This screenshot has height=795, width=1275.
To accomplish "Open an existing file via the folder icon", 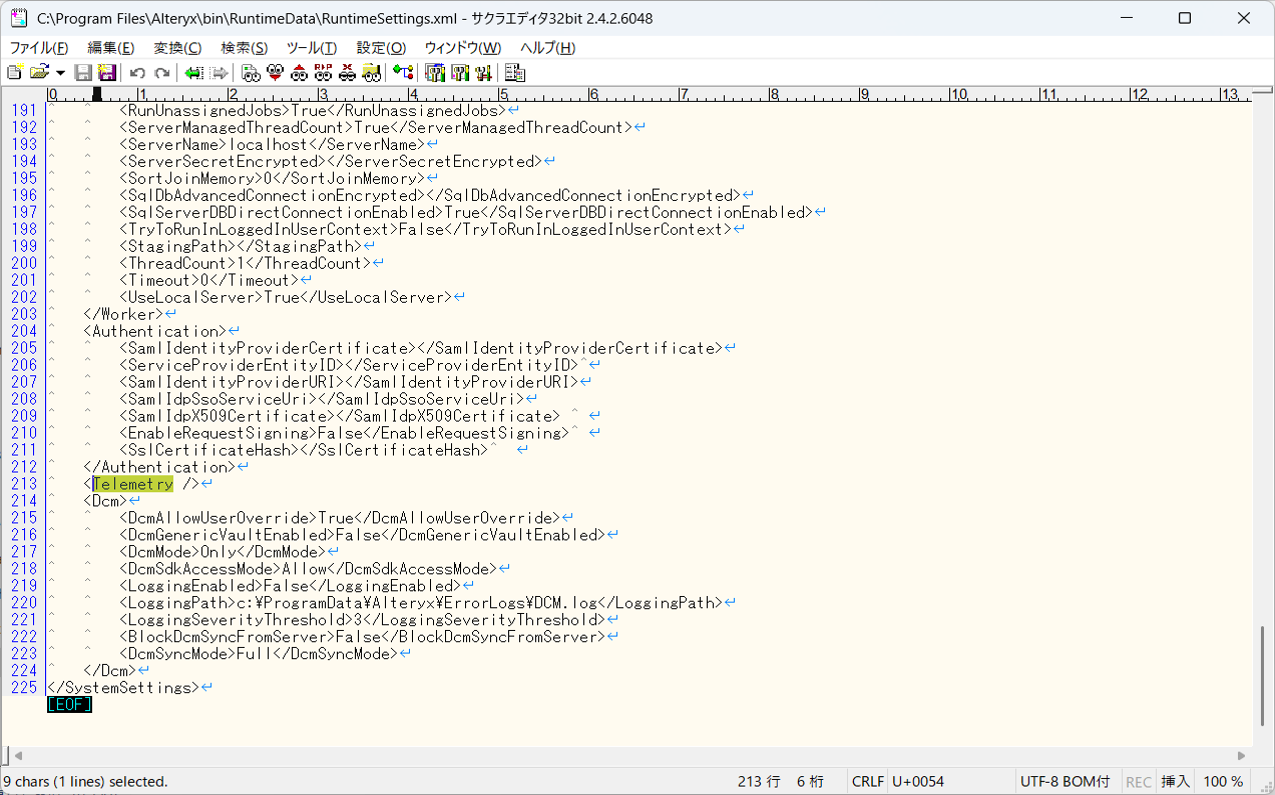I will (x=39, y=72).
